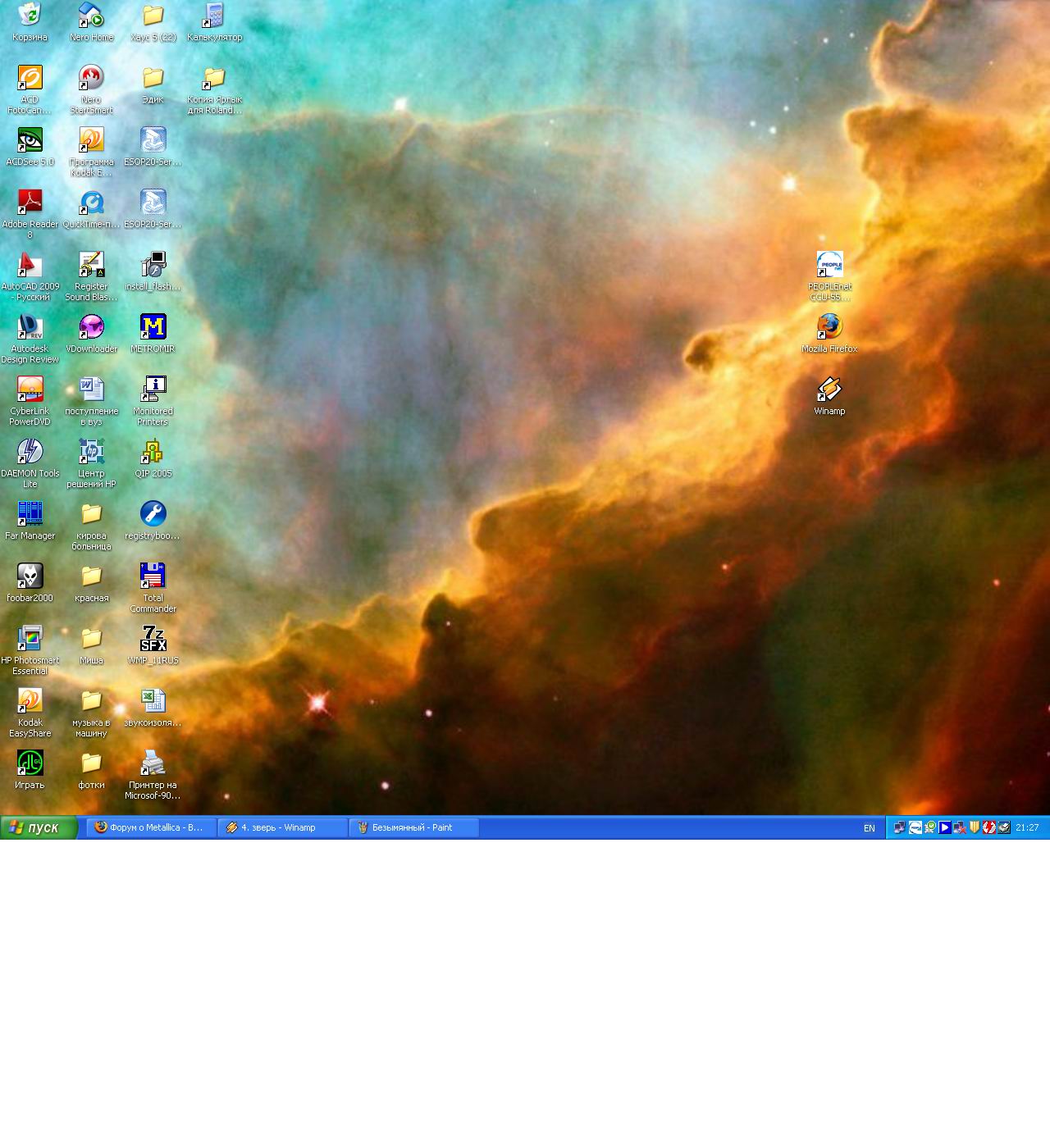Screen dimensions: 1050x1148
Task: Click the 21:27 system tray clock
Action: tap(1027, 827)
